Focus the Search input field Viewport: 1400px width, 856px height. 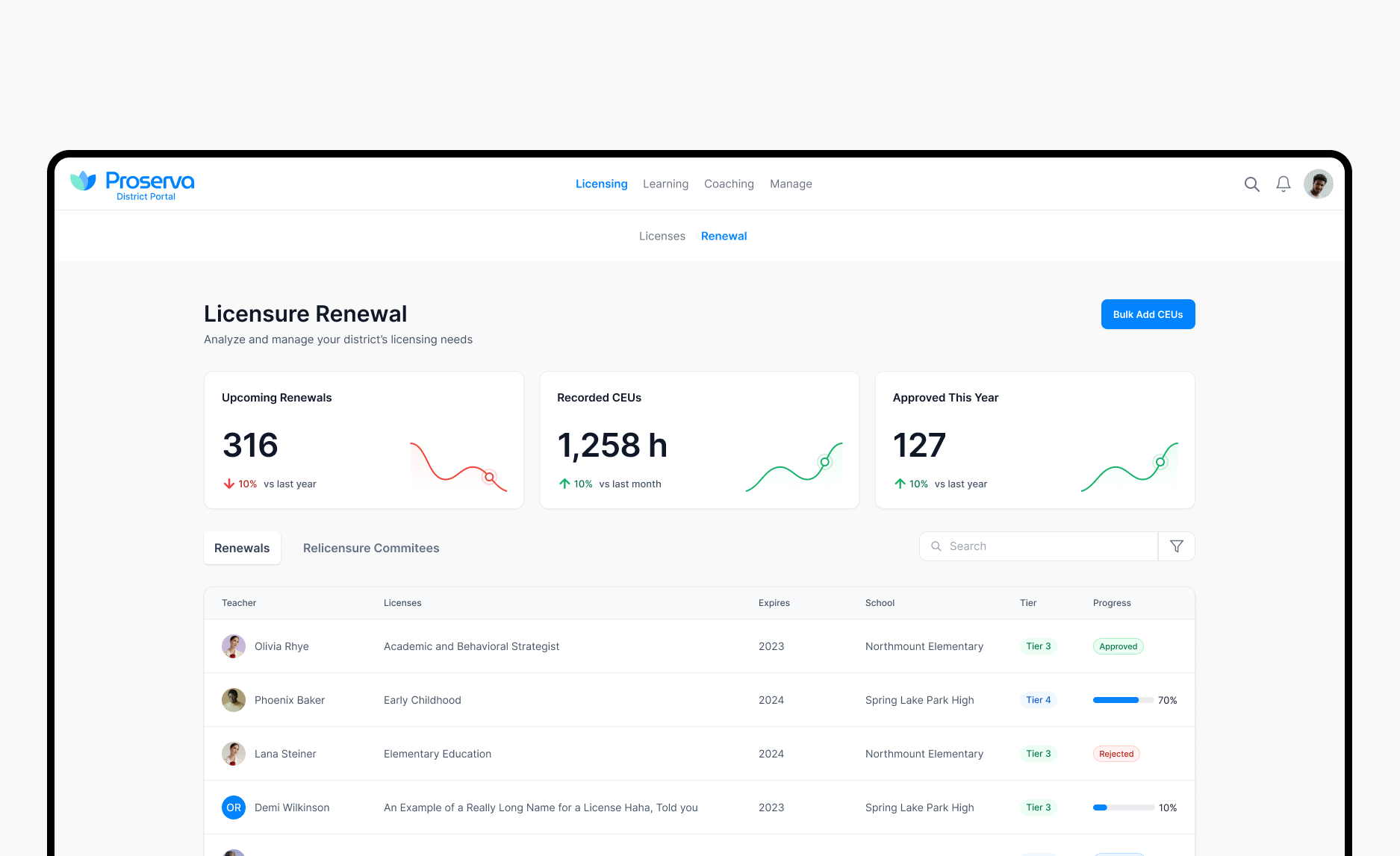coord(1039,546)
